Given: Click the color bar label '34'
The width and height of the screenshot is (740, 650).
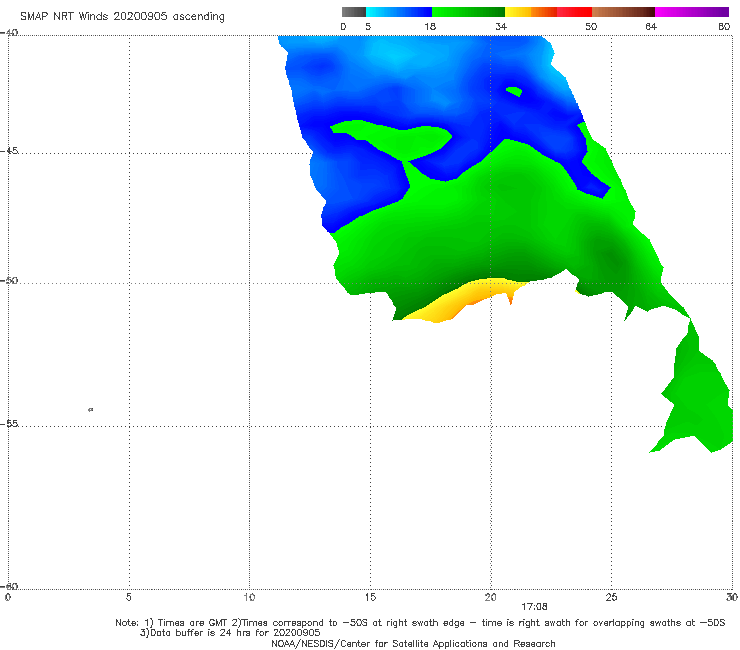Looking at the screenshot, I should coord(501,26).
